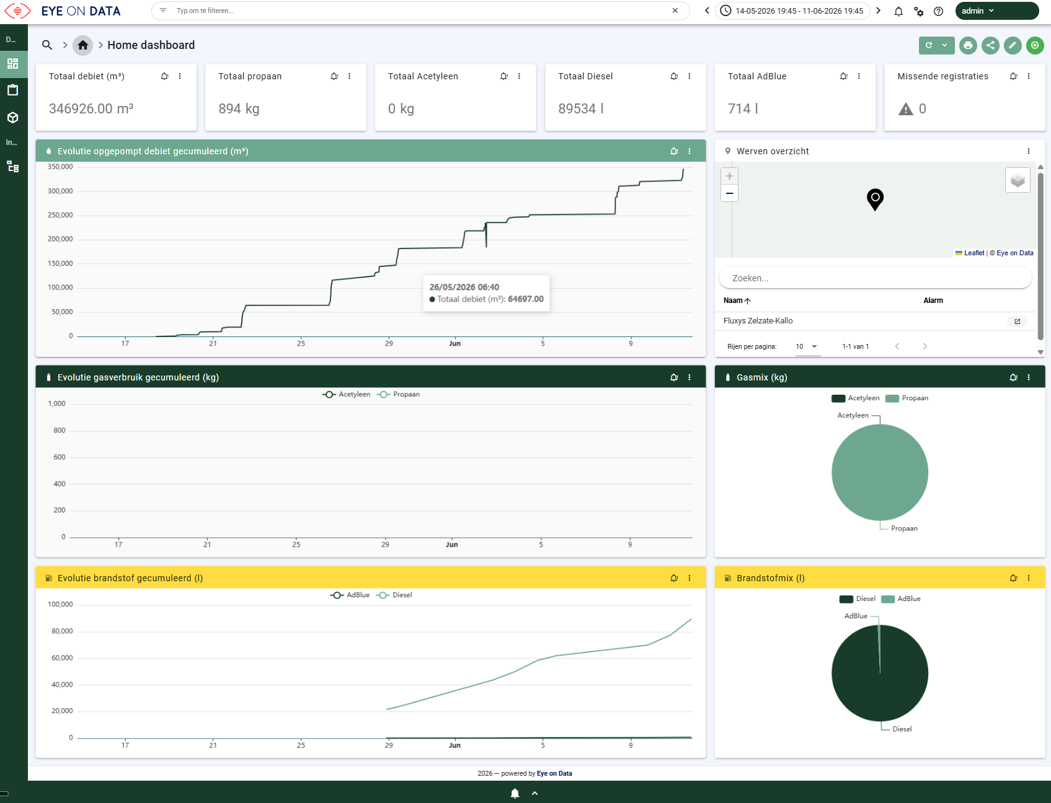Open more options on Totaal Diesel card
Screen dimensions: 1051x803
pos(689,76)
